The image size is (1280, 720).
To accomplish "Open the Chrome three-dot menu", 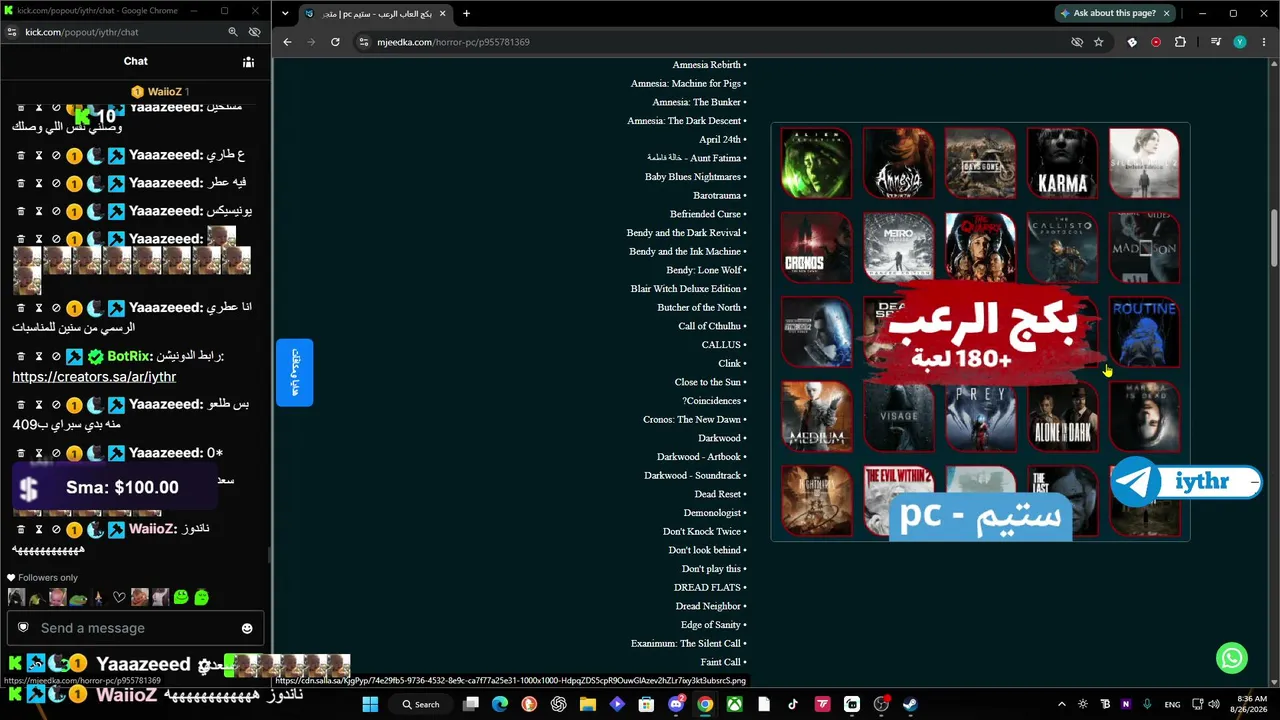I will [x=1264, y=42].
